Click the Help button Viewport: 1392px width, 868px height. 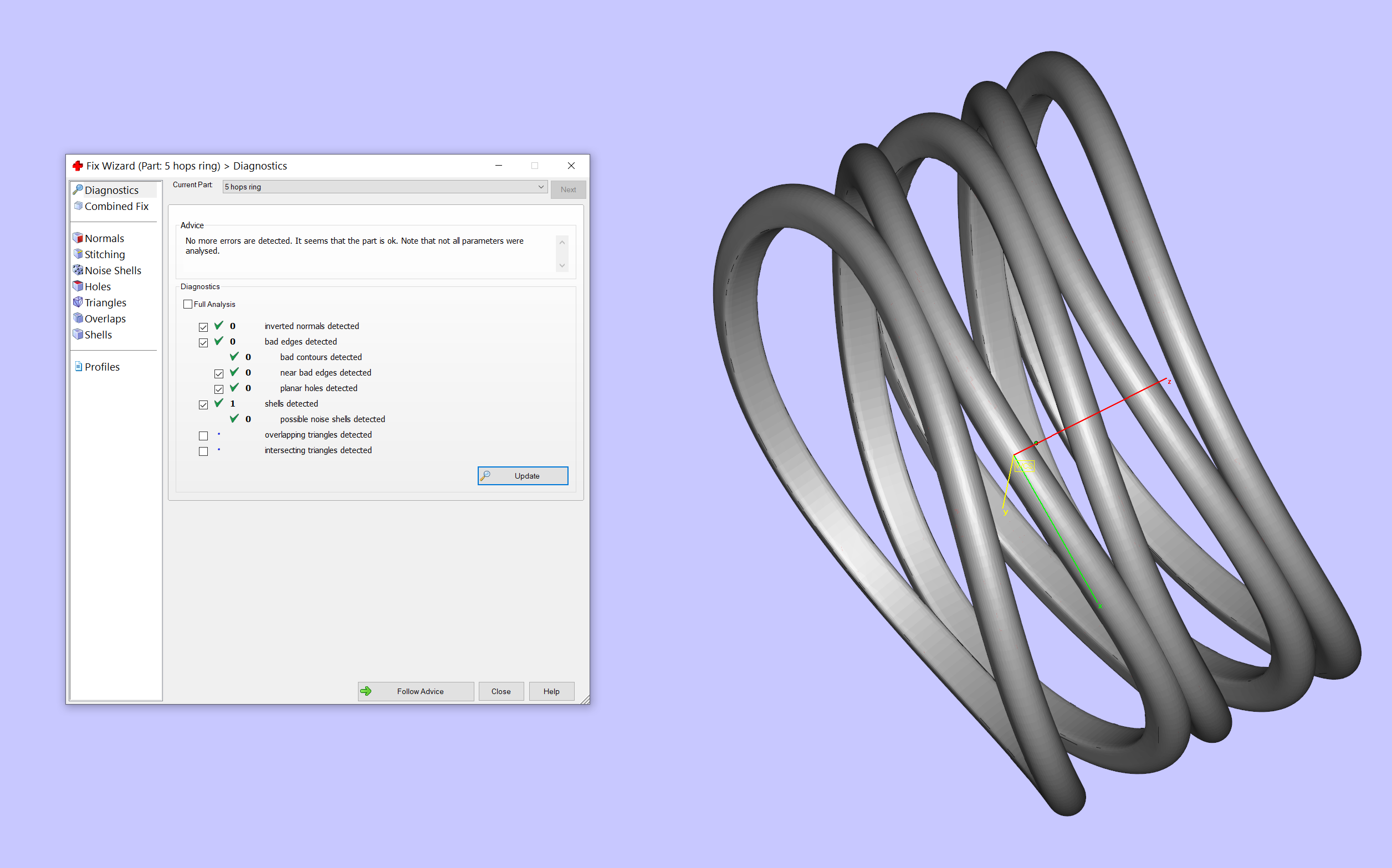click(551, 691)
